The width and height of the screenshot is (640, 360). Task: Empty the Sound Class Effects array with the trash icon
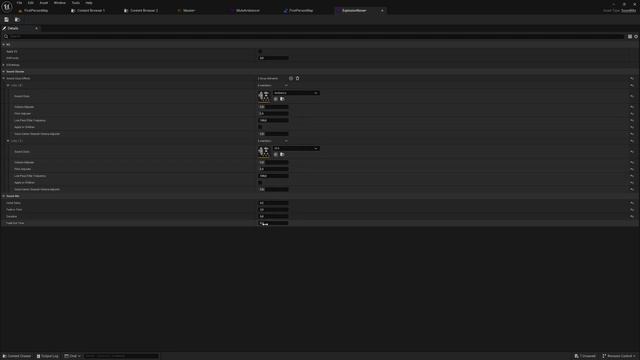[298, 78]
